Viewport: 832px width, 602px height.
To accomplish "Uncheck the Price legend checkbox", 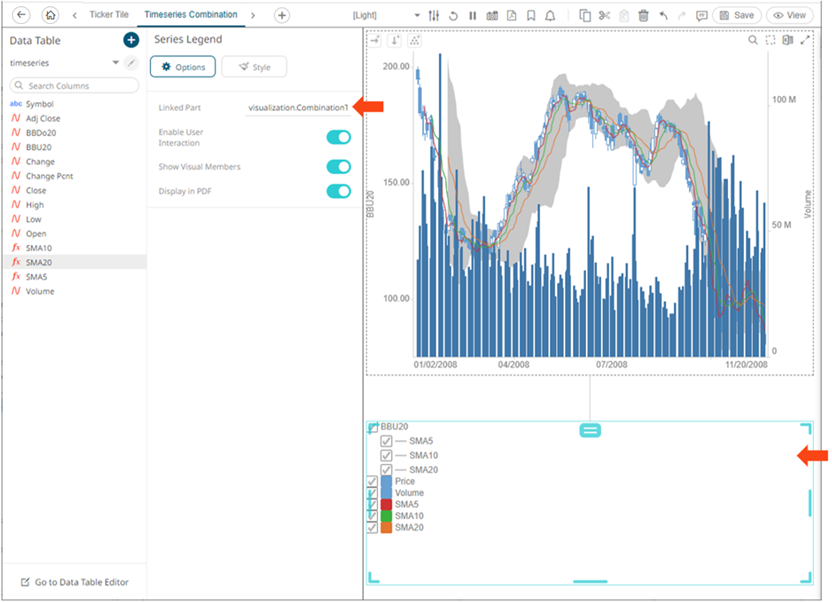I will [x=372, y=481].
